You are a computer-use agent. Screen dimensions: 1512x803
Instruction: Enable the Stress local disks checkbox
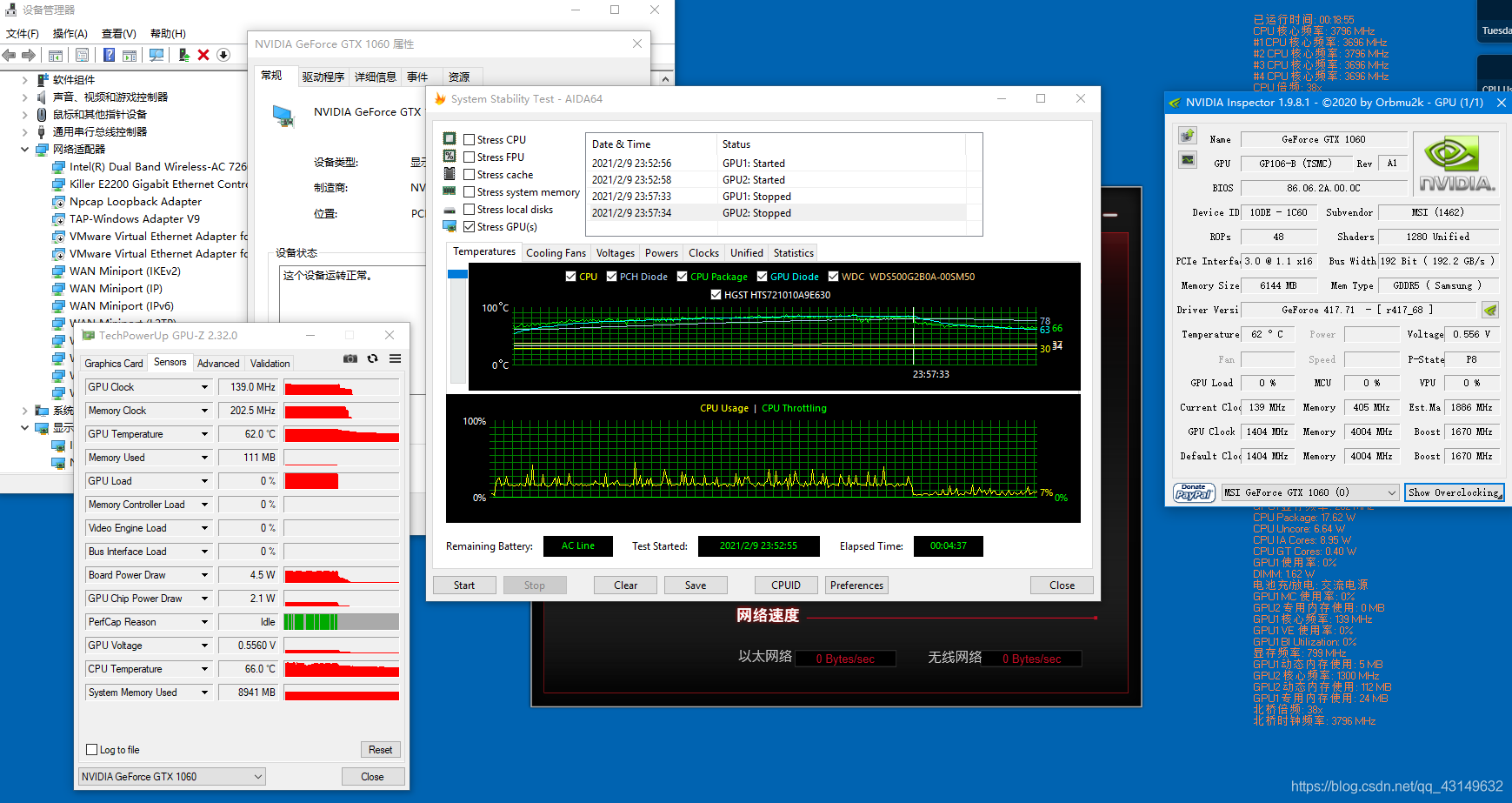tap(470, 209)
